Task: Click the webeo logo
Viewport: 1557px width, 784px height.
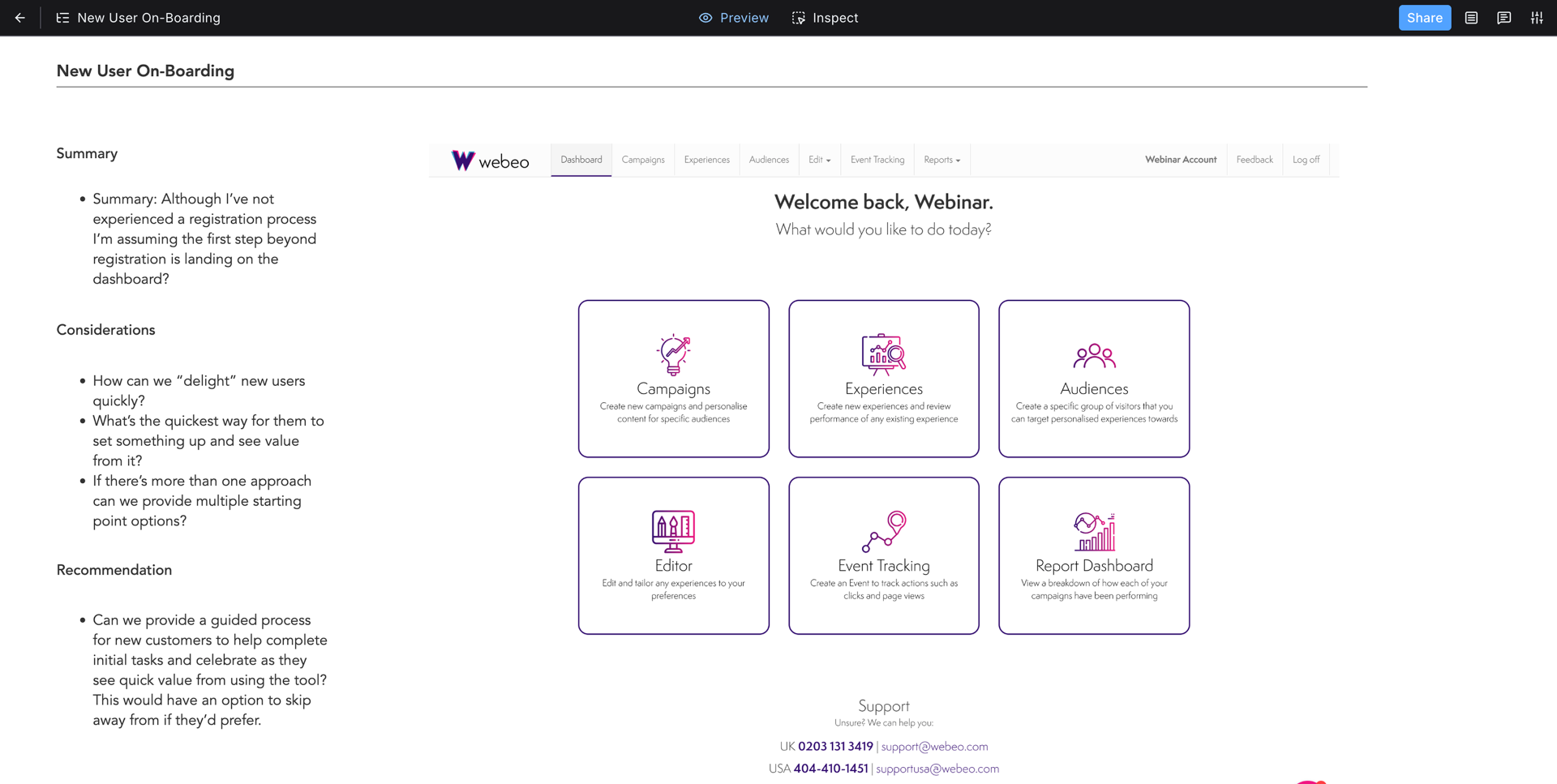Action: pos(490,161)
